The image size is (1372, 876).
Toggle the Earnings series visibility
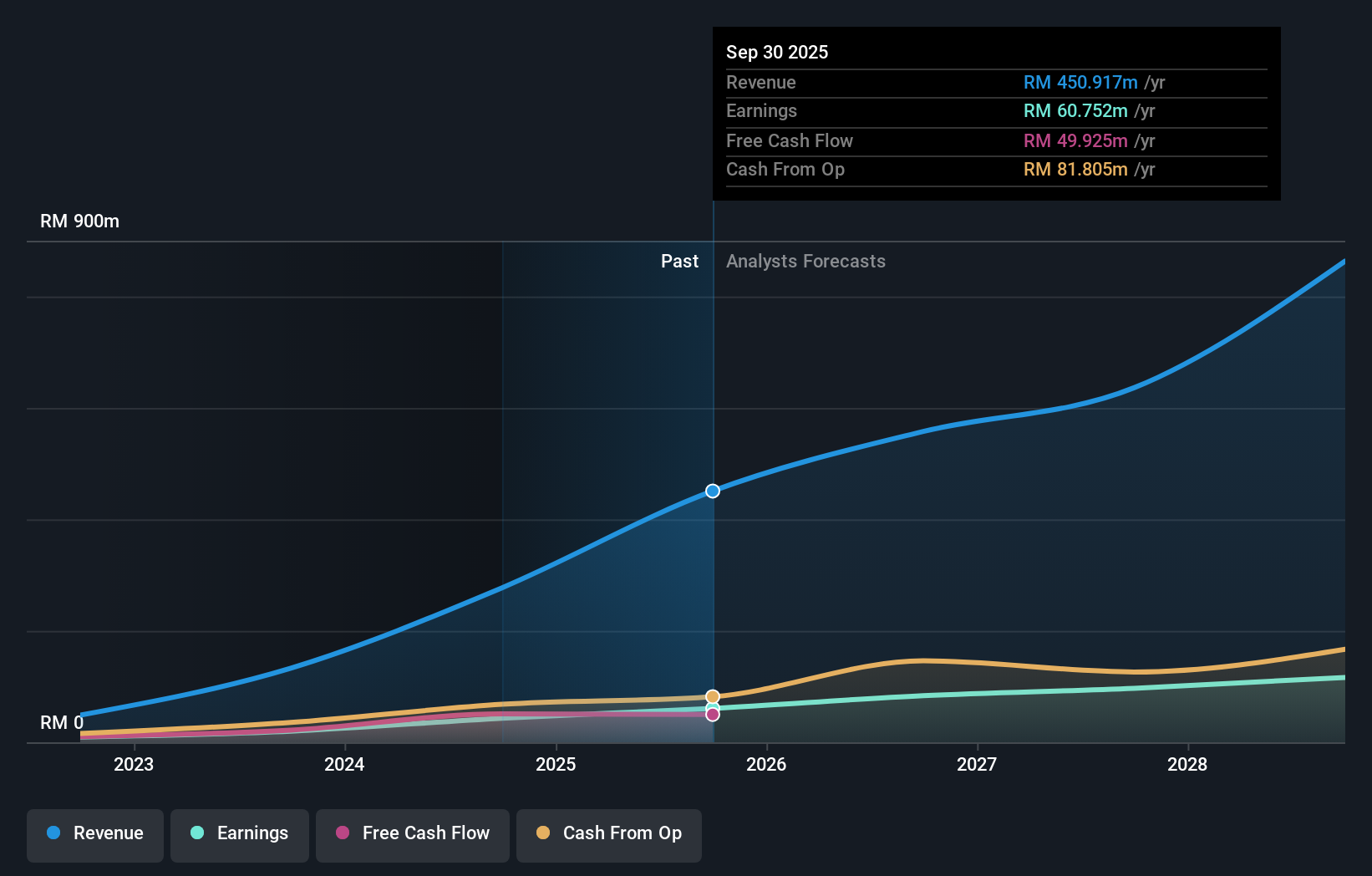click(x=239, y=833)
